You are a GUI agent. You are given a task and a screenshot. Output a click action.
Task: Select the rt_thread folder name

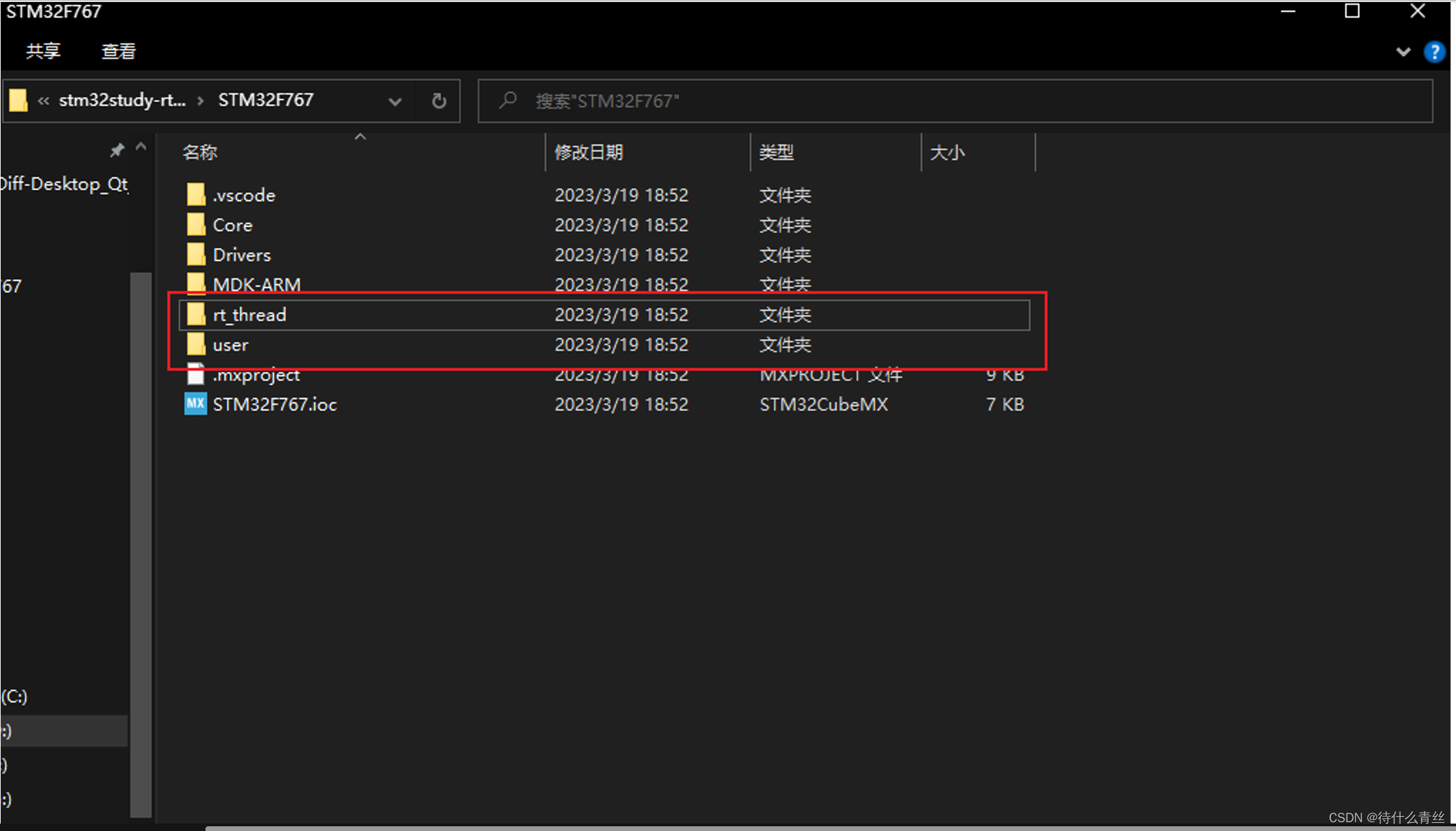click(249, 315)
